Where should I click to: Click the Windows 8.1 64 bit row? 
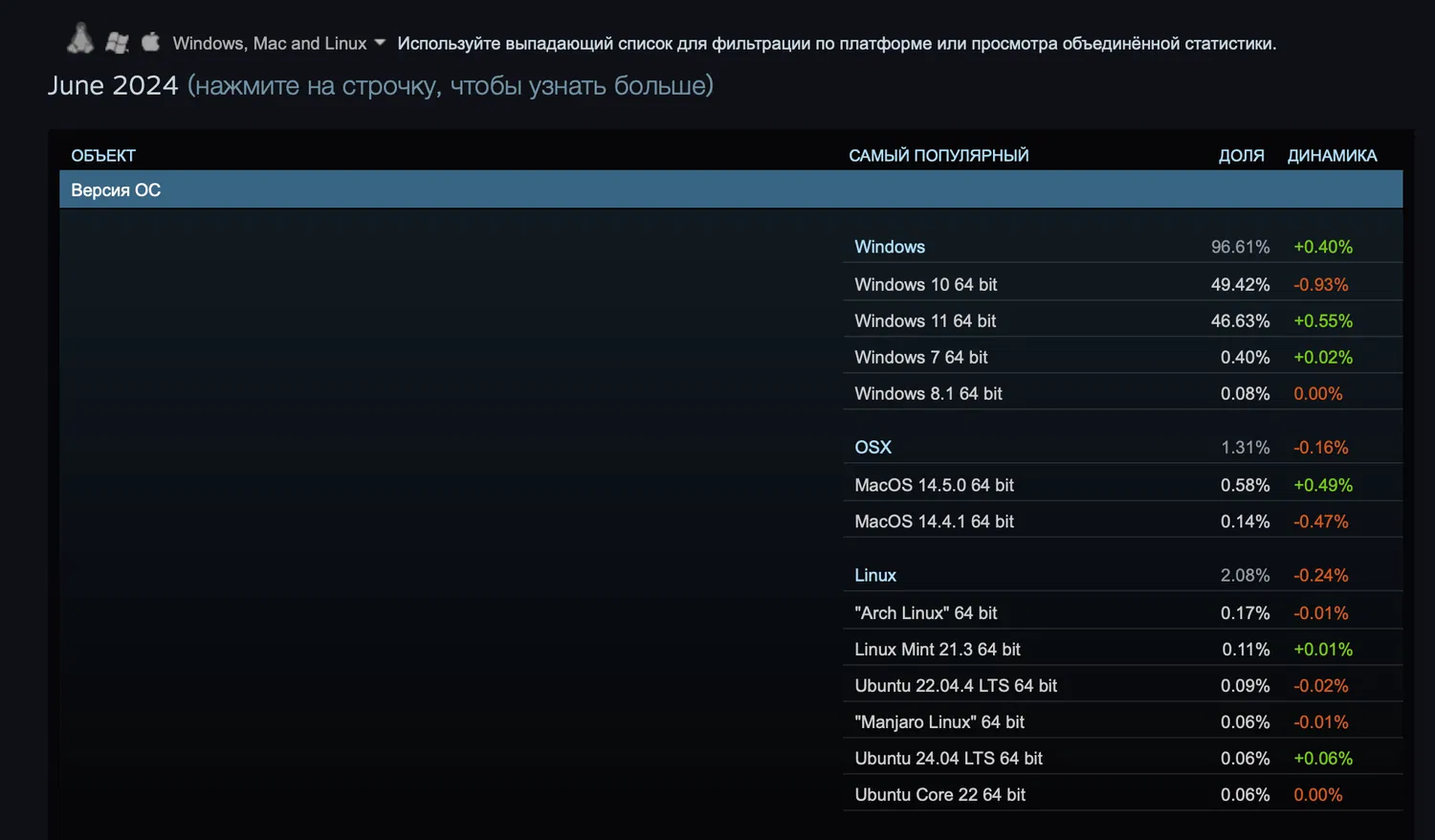[x=1123, y=393]
